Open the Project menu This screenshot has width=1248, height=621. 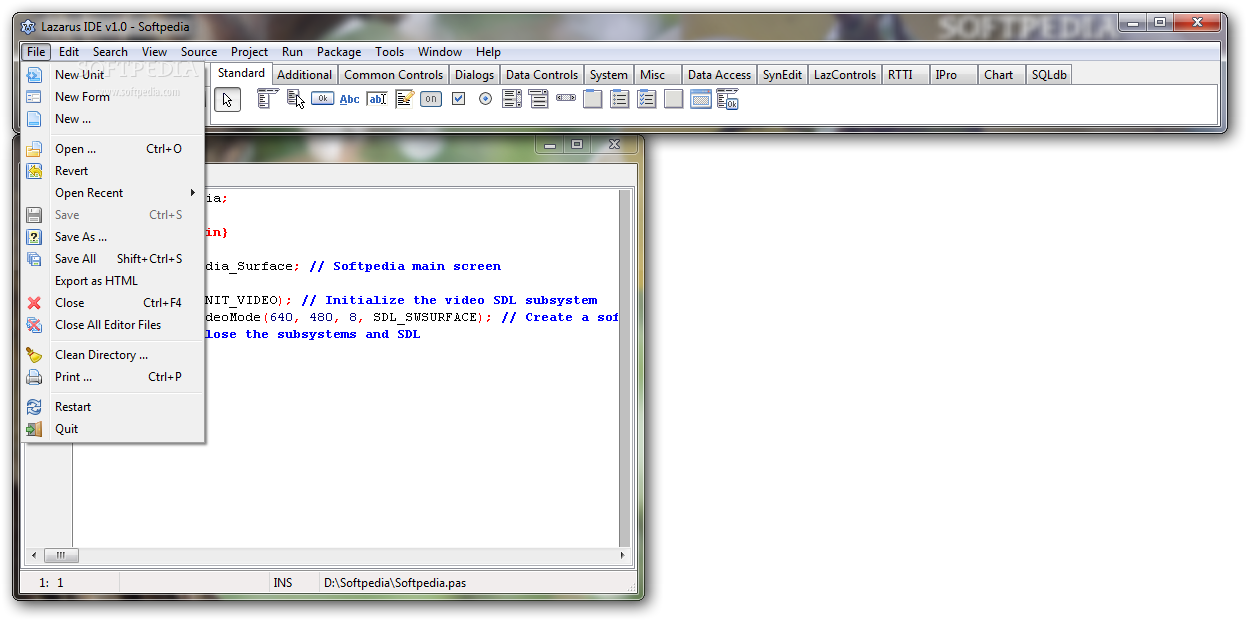point(249,52)
